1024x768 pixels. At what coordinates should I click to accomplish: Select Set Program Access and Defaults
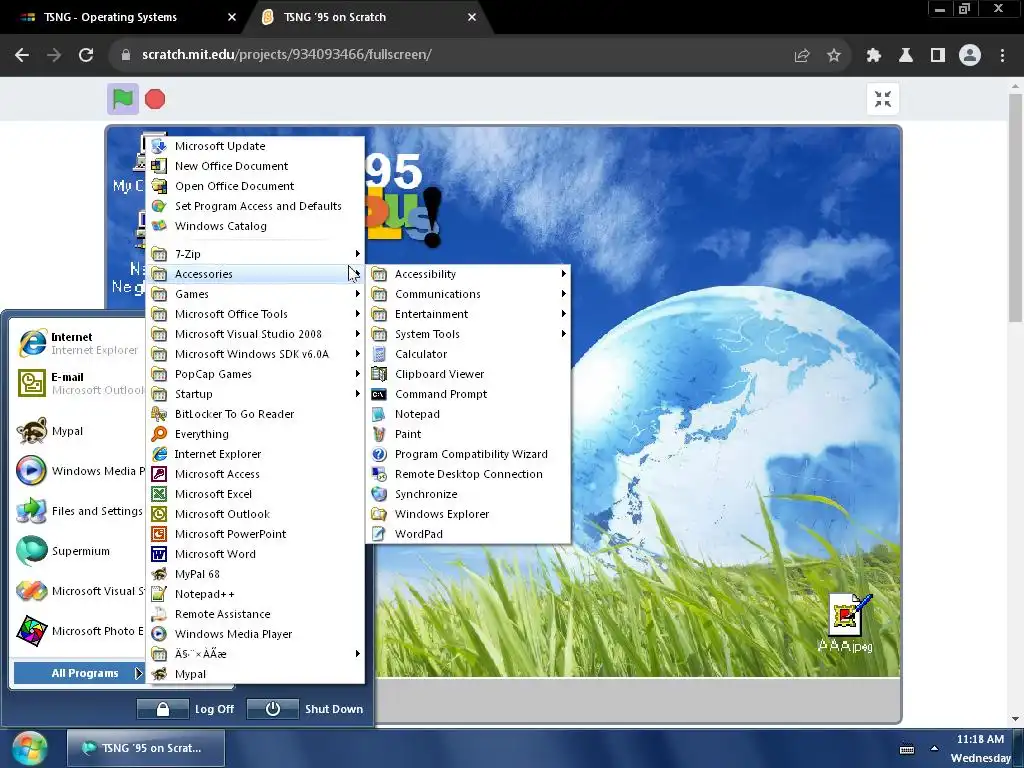(255, 206)
